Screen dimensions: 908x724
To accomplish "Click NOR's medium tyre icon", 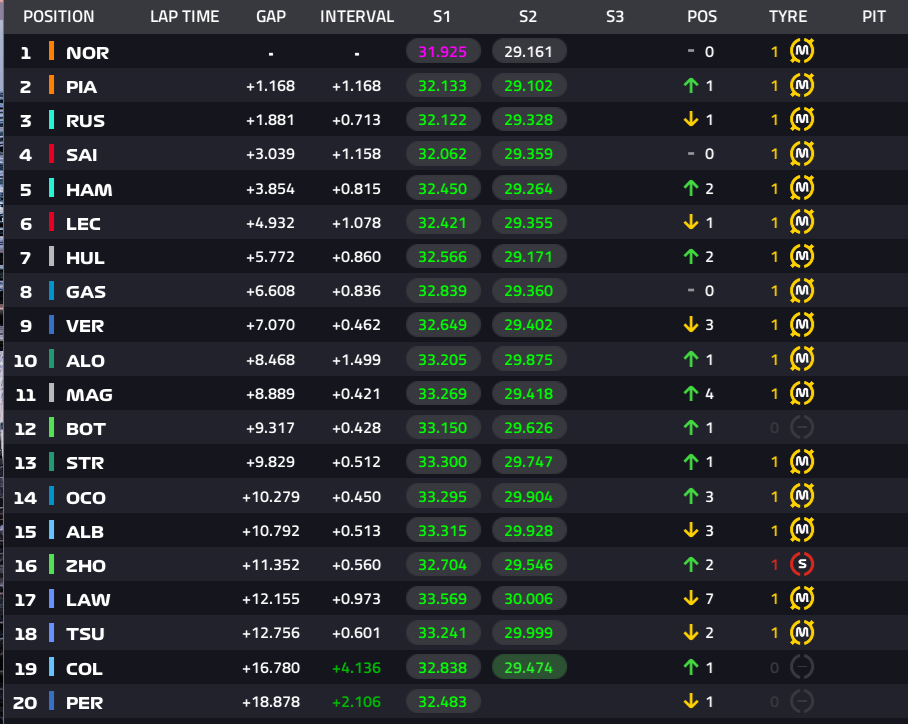I will [x=802, y=51].
